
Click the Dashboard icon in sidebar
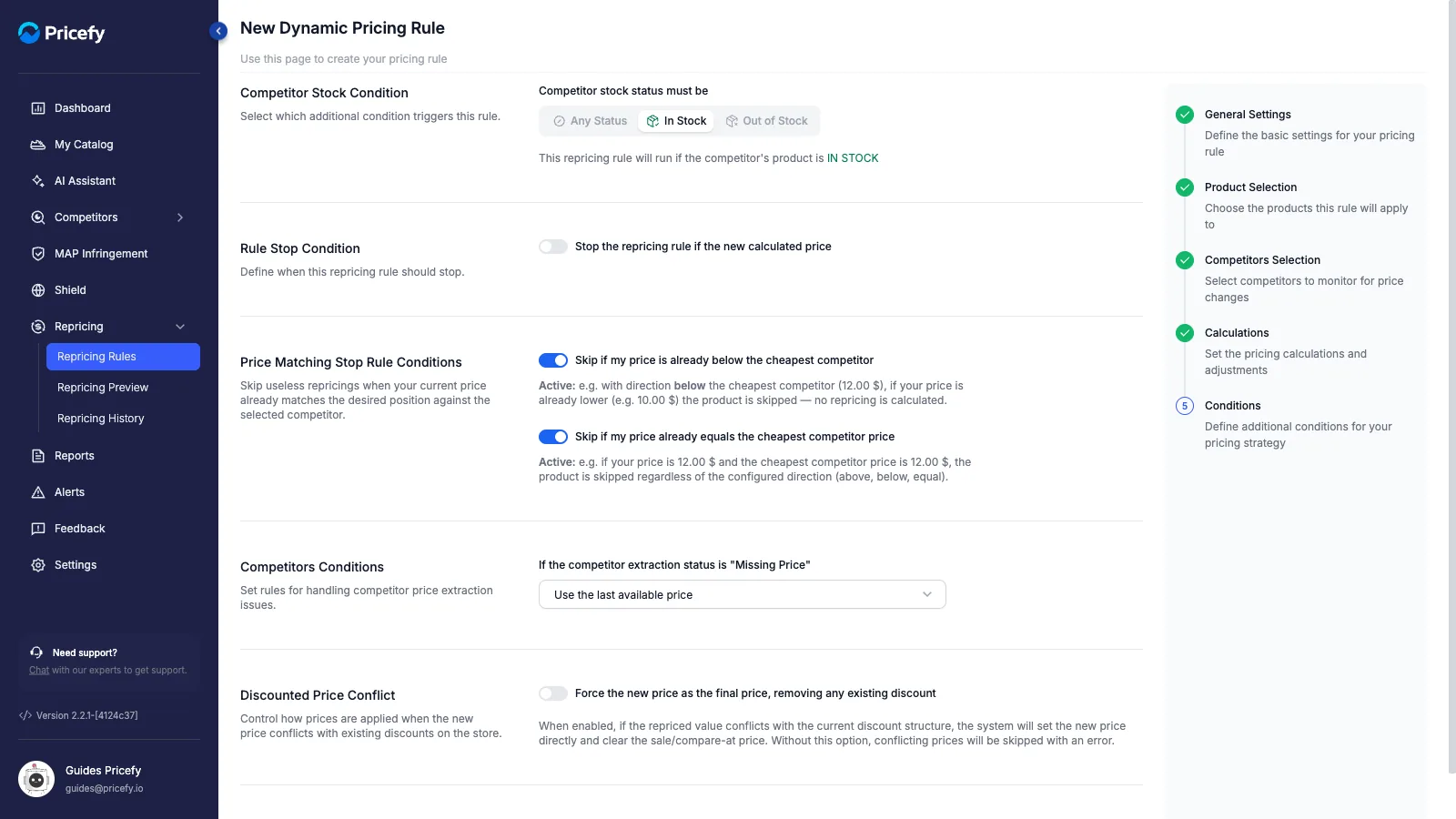tap(38, 108)
